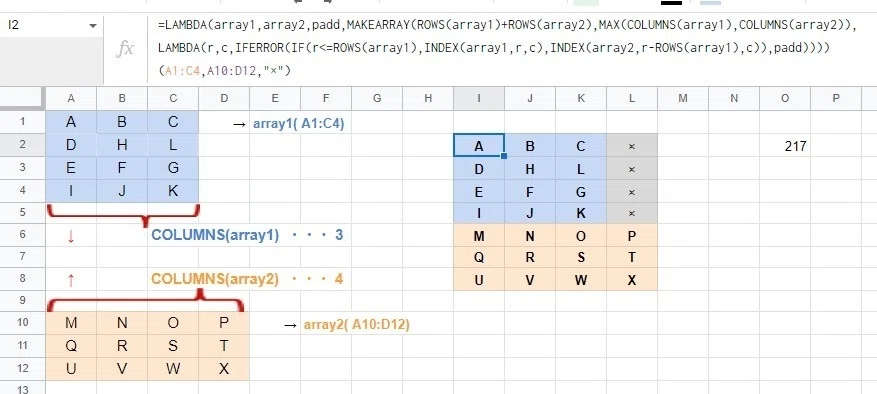
Task: Select column C header
Action: tap(173, 98)
